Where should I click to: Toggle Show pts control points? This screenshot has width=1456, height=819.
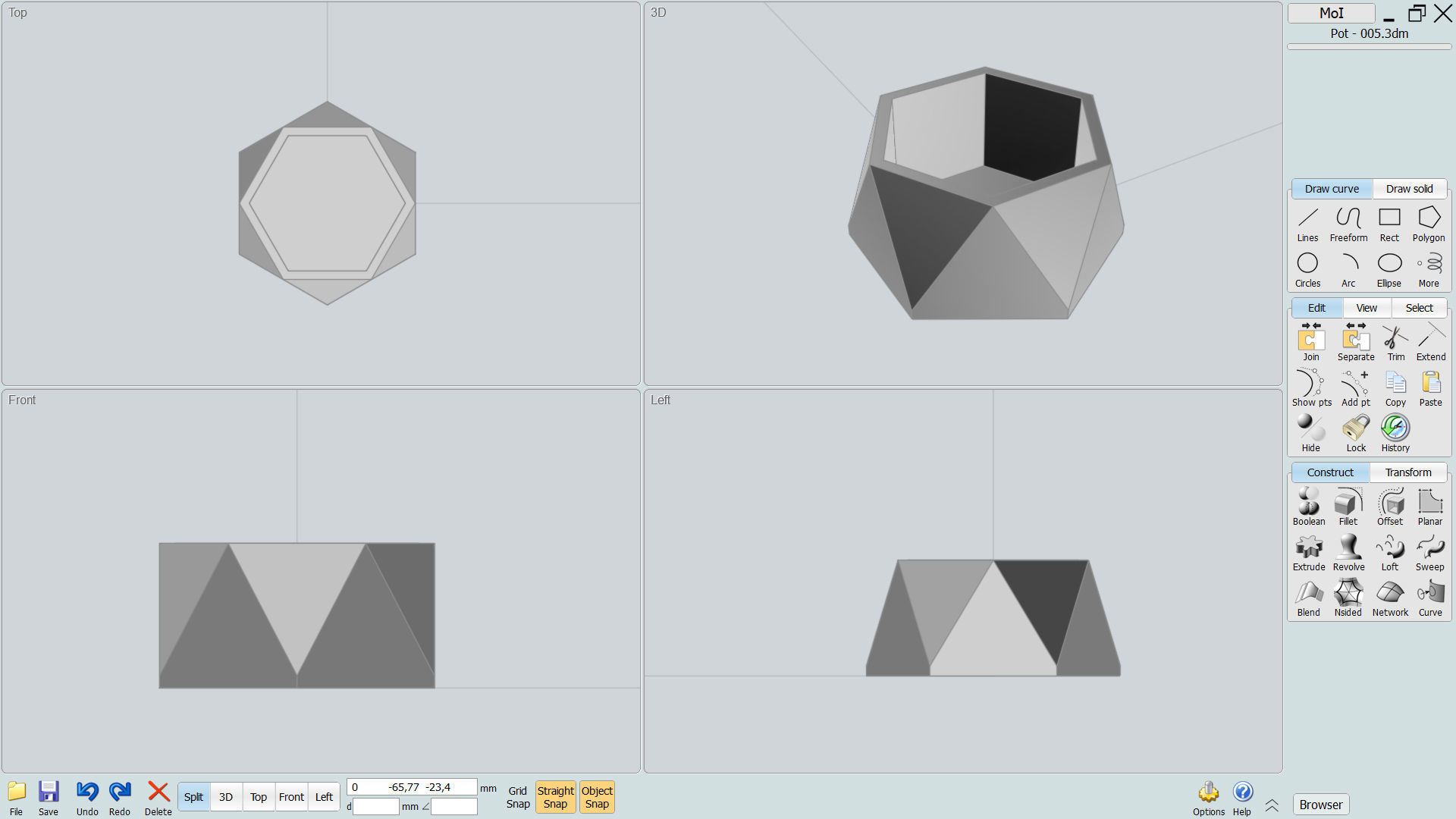click(1311, 388)
